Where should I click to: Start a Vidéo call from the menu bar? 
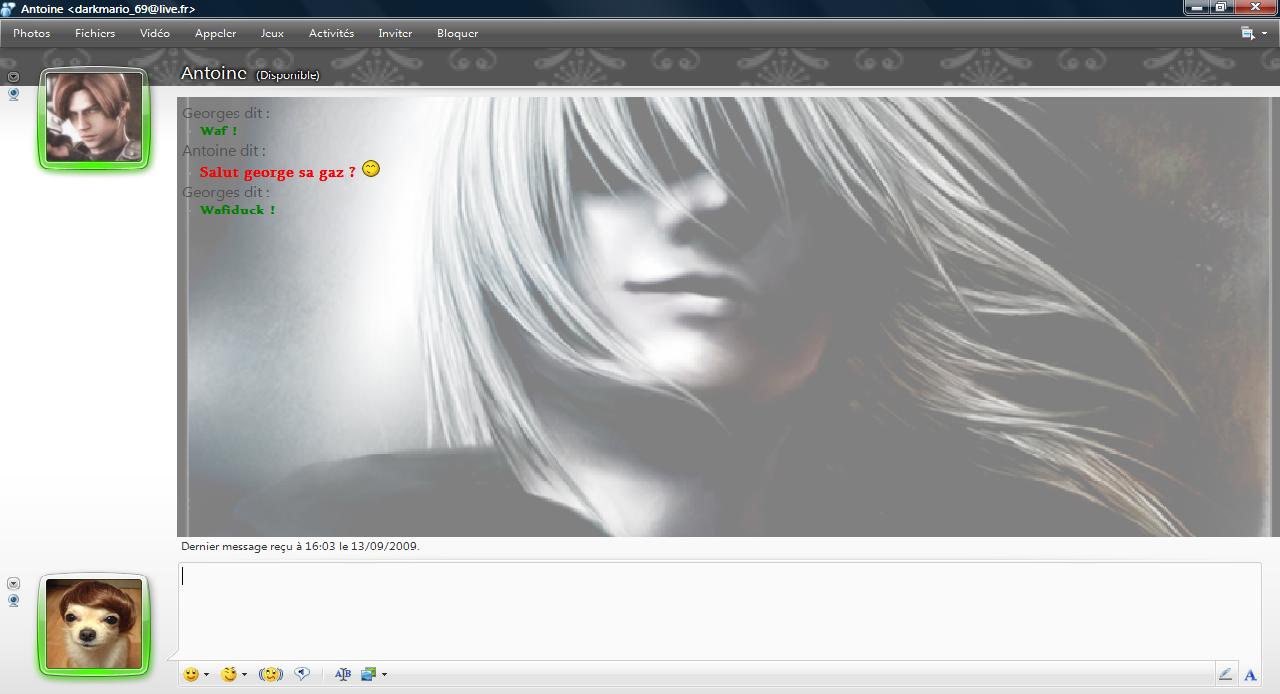pyautogui.click(x=155, y=33)
